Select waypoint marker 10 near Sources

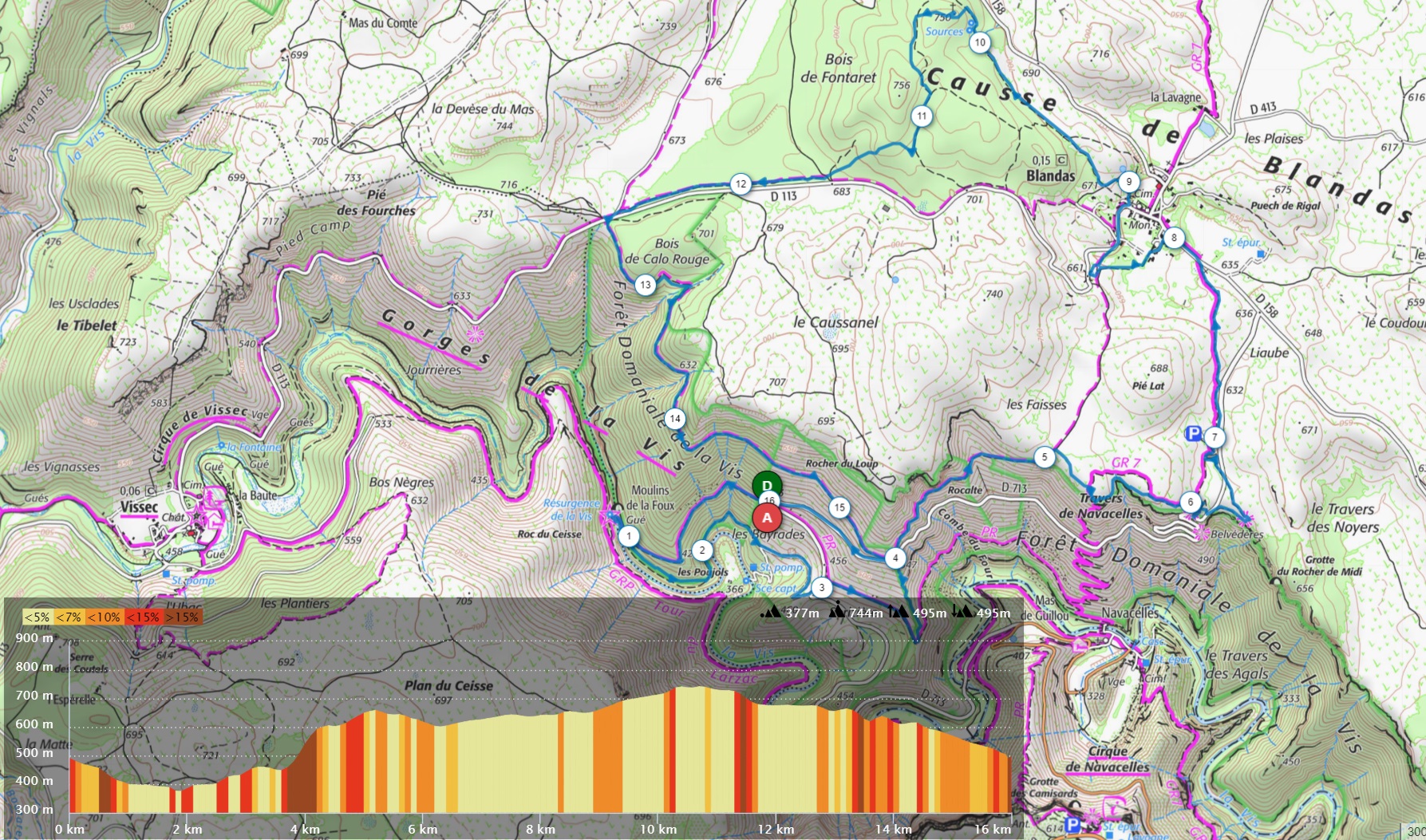980,43
